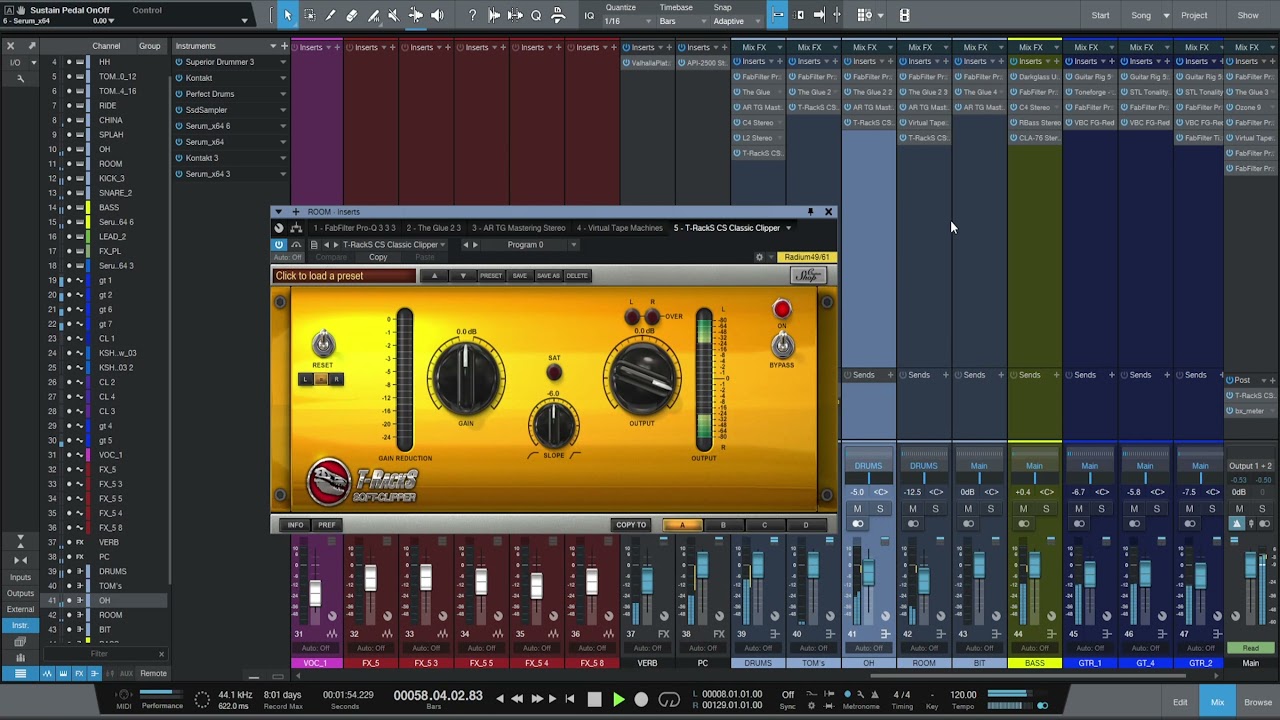Select plugin snapshot B
The width and height of the screenshot is (1280, 720).
pos(723,525)
